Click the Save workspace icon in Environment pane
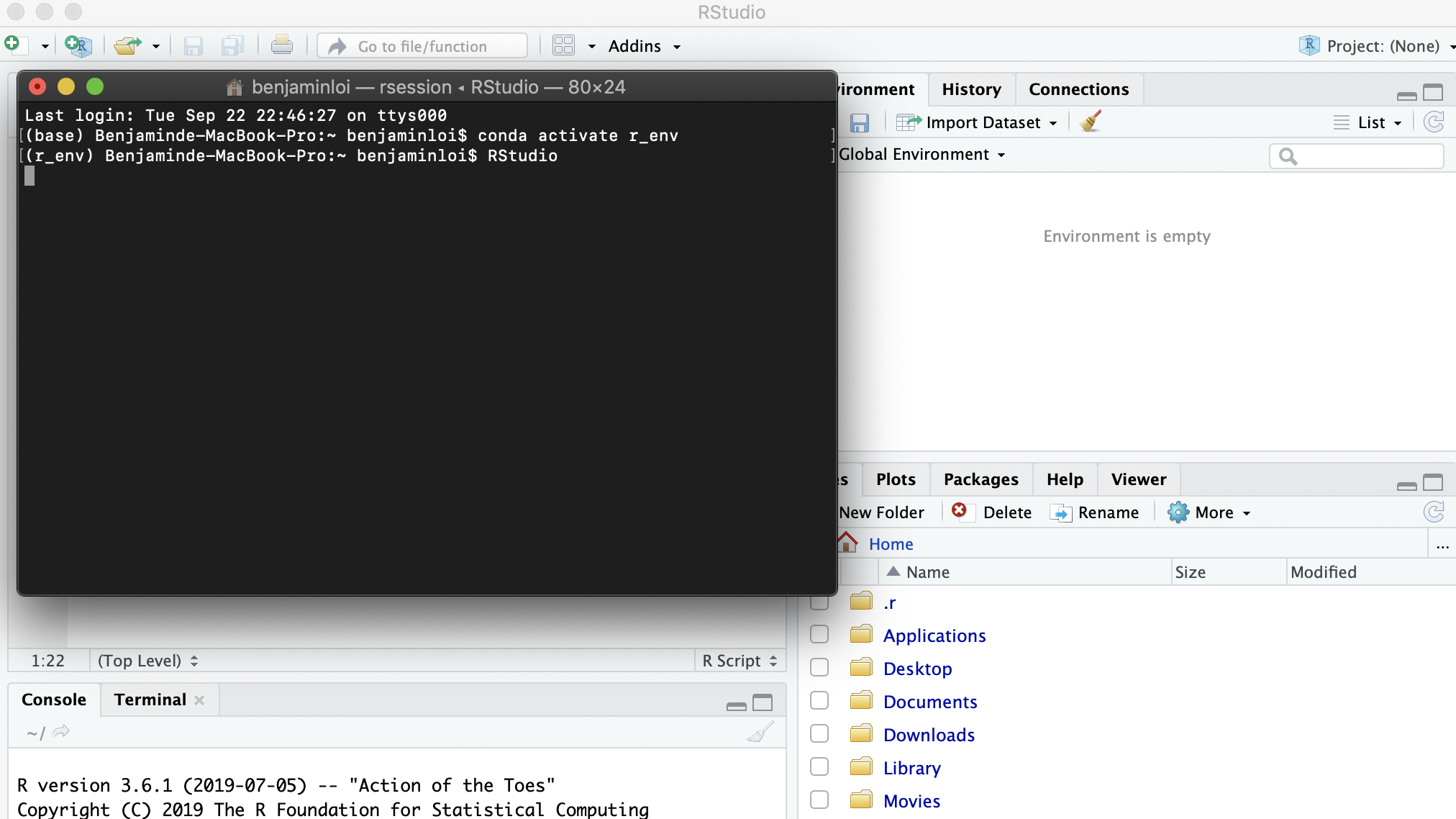Viewport: 1456px width, 819px height. coord(860,122)
